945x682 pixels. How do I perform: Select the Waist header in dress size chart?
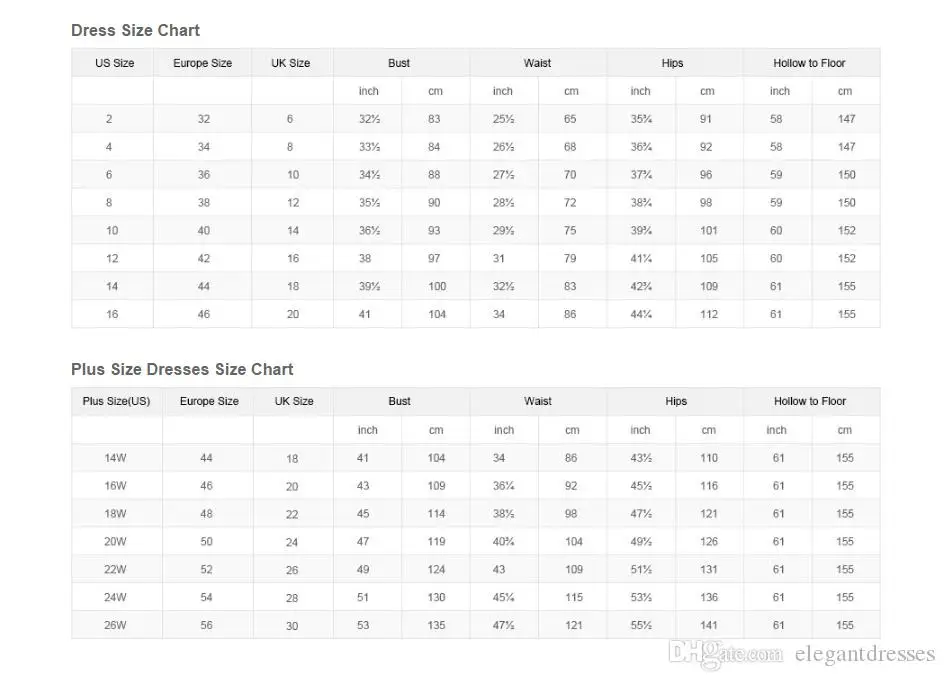(537, 63)
